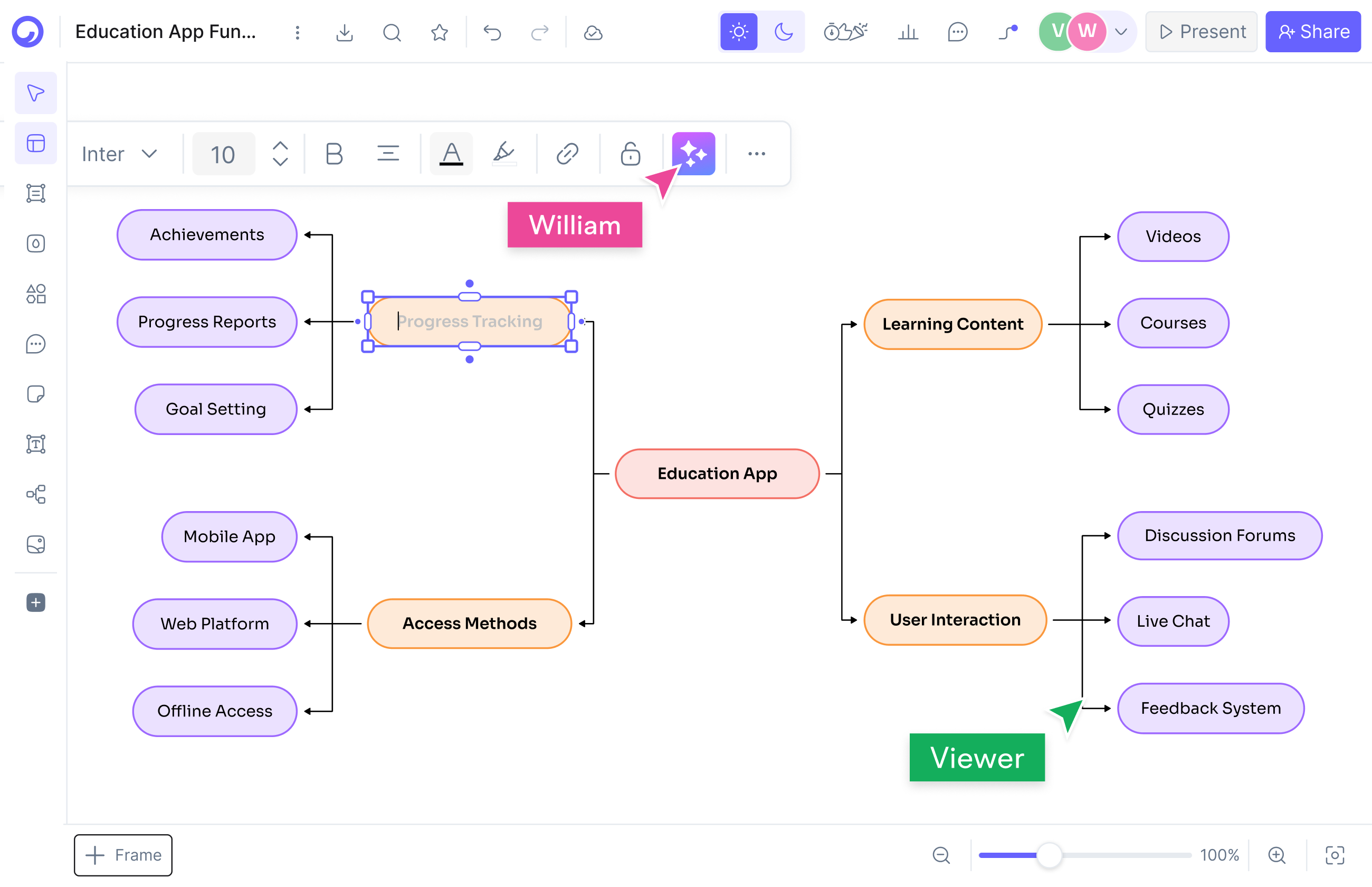
Task: Click the font size field showing 10
Action: pos(223,154)
